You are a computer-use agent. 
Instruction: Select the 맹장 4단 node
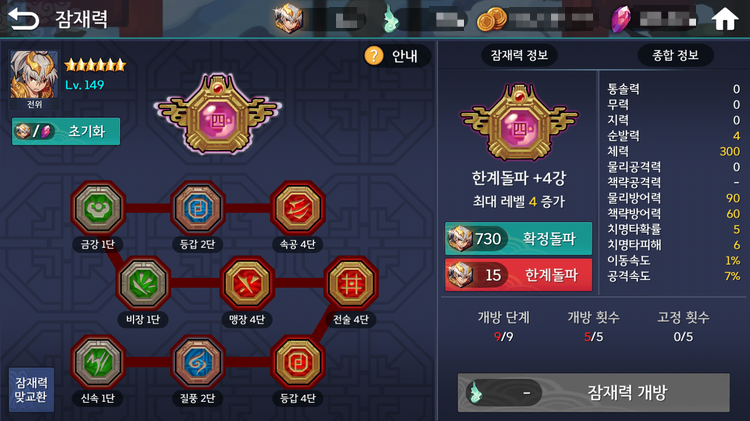247,284
